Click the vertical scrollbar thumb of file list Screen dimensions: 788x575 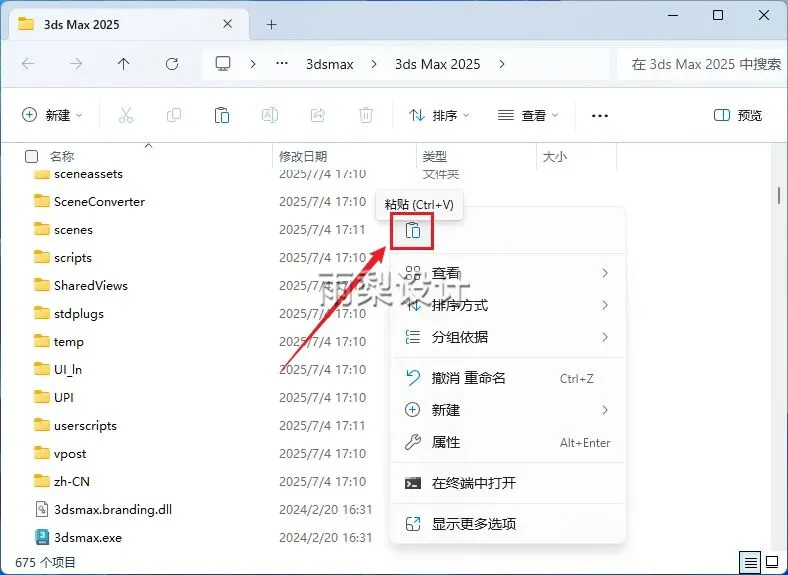coord(779,195)
